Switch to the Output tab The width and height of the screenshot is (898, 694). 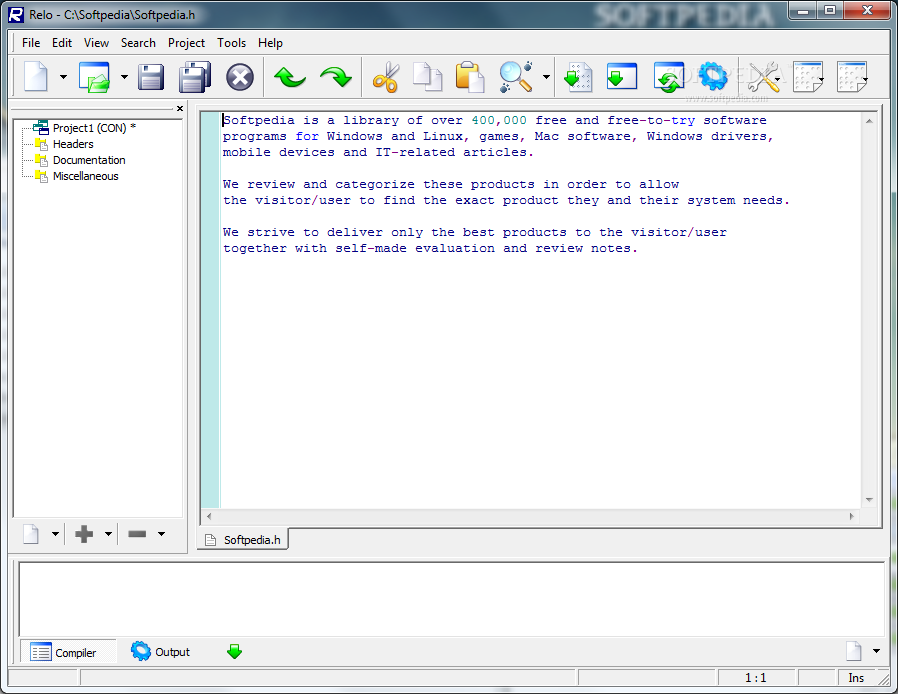(x=160, y=652)
